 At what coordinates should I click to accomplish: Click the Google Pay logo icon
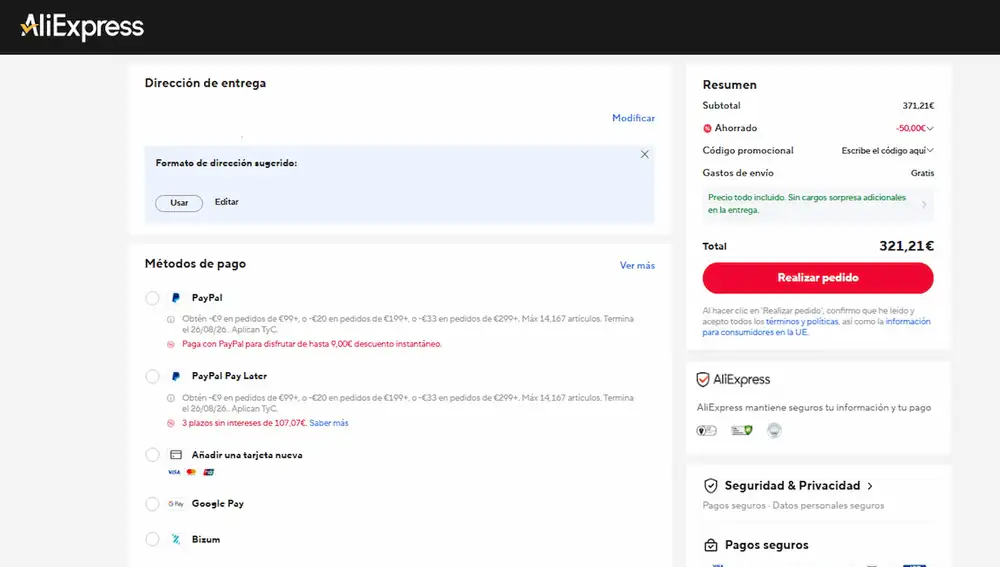click(176, 504)
